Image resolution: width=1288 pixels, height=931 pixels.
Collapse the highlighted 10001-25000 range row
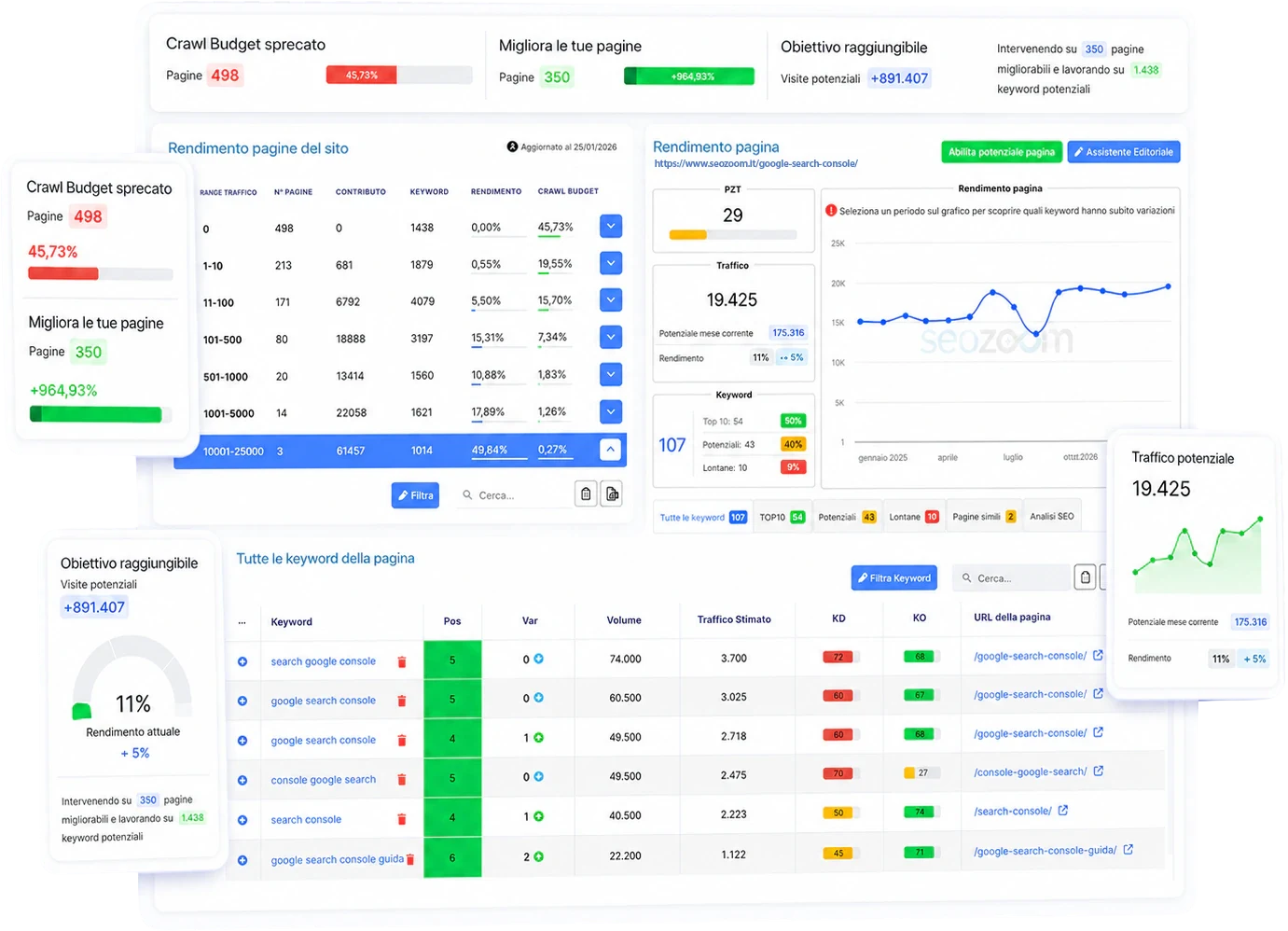tap(610, 449)
